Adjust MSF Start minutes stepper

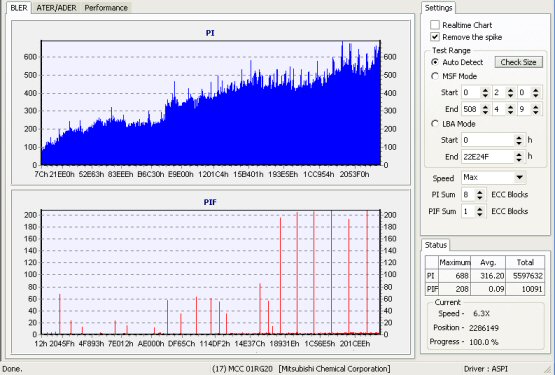[x=485, y=93]
